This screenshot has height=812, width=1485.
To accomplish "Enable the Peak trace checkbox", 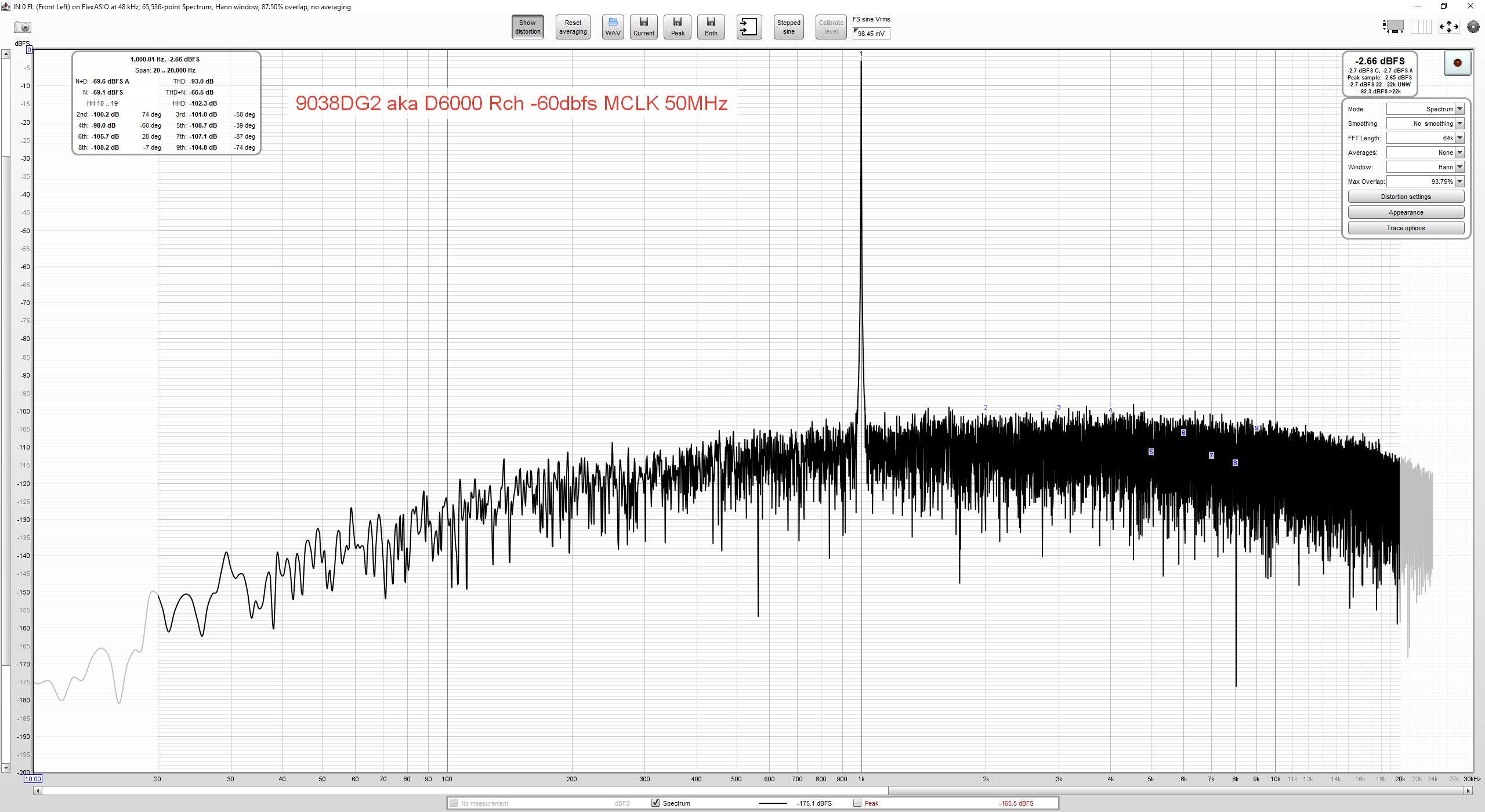I will (x=857, y=803).
